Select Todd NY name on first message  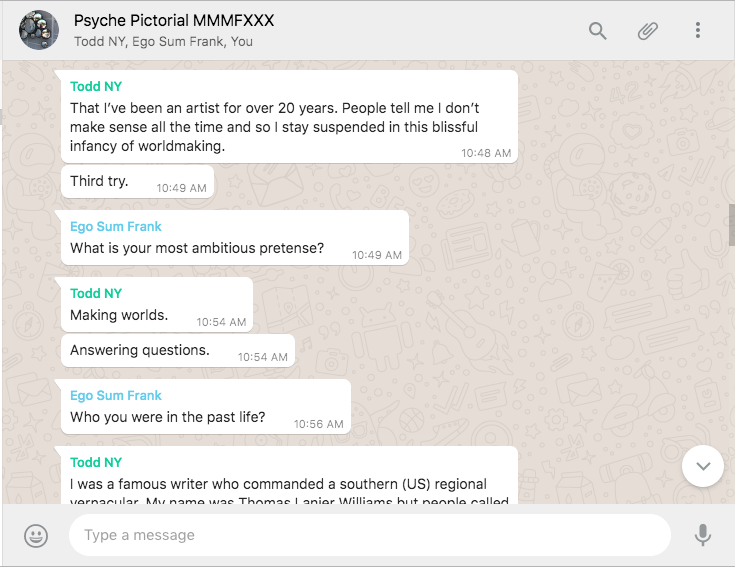[96, 86]
